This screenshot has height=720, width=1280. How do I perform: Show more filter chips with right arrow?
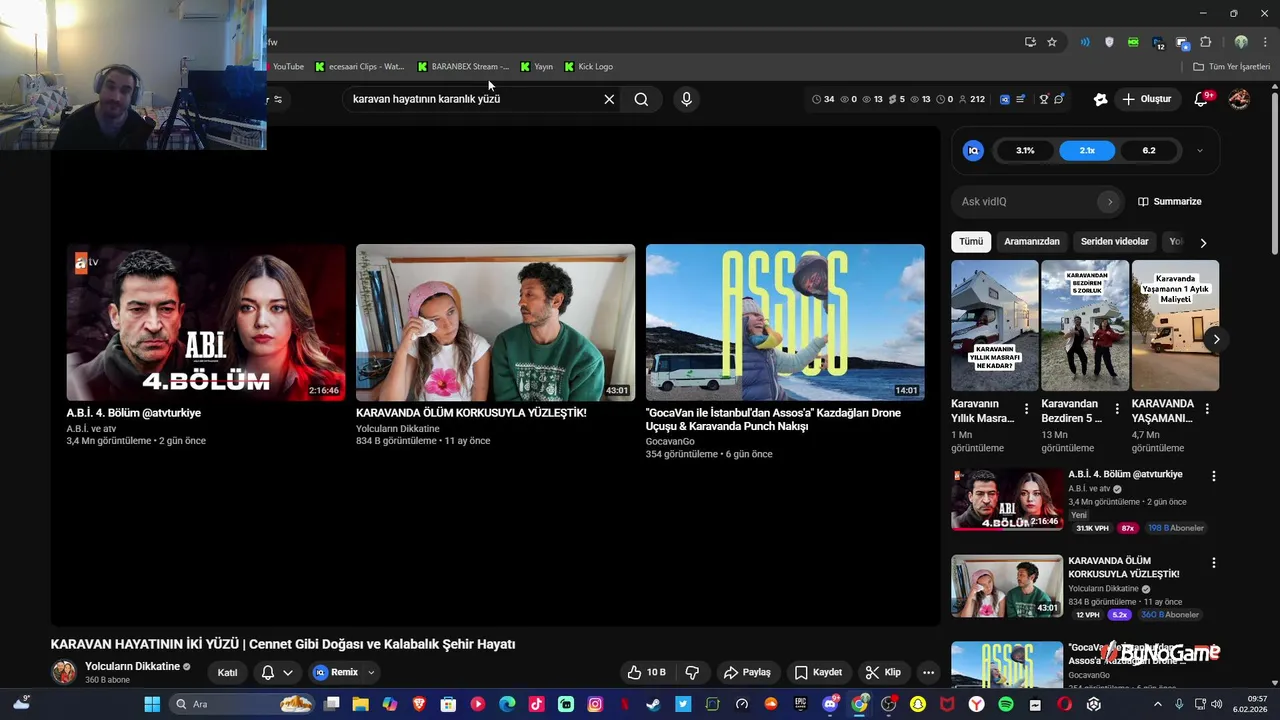(x=1203, y=242)
